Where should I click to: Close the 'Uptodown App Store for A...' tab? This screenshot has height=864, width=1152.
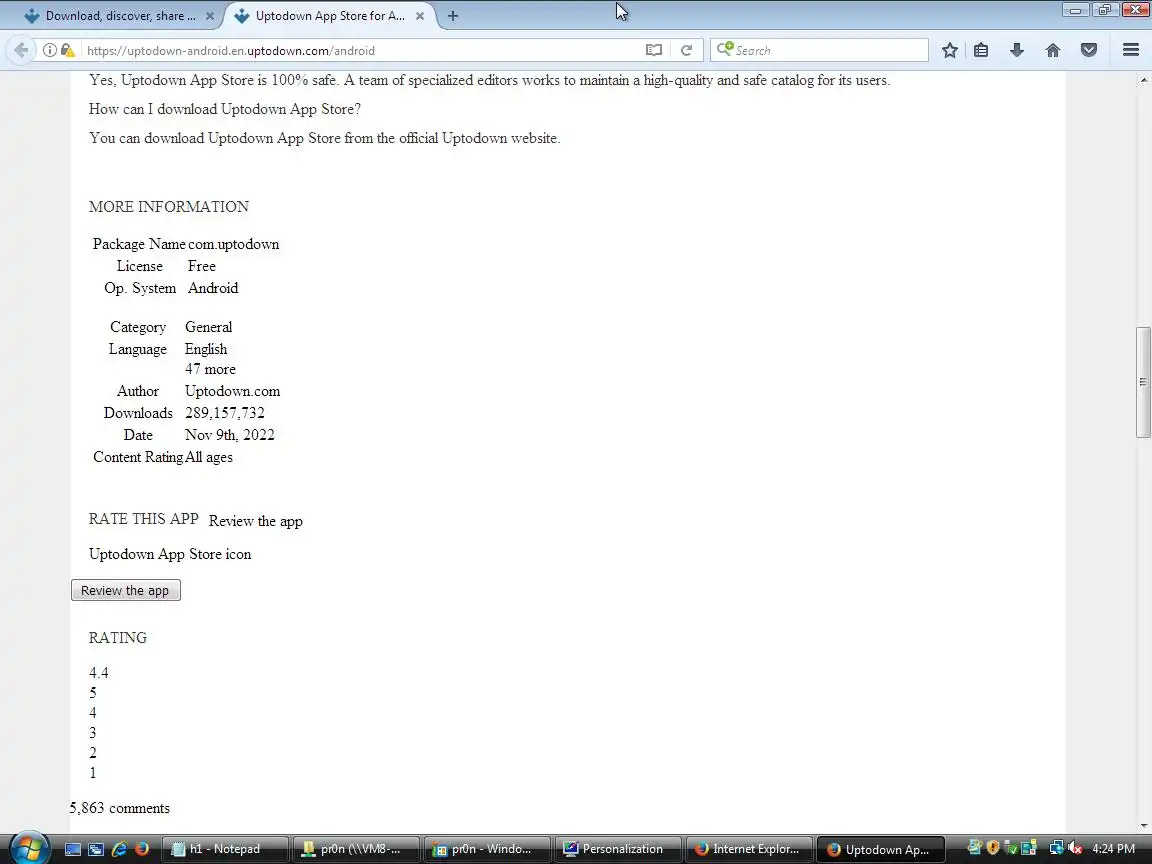420,15
